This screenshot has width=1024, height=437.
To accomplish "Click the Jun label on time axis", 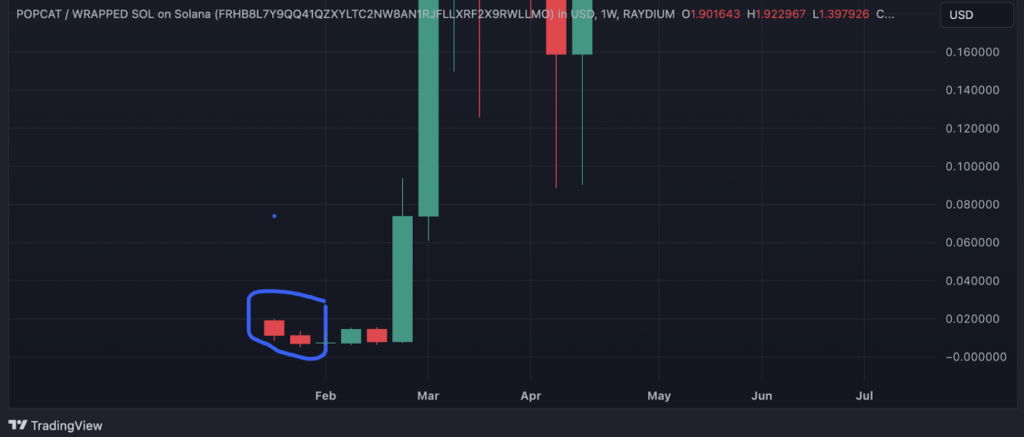I will pyautogui.click(x=761, y=396).
